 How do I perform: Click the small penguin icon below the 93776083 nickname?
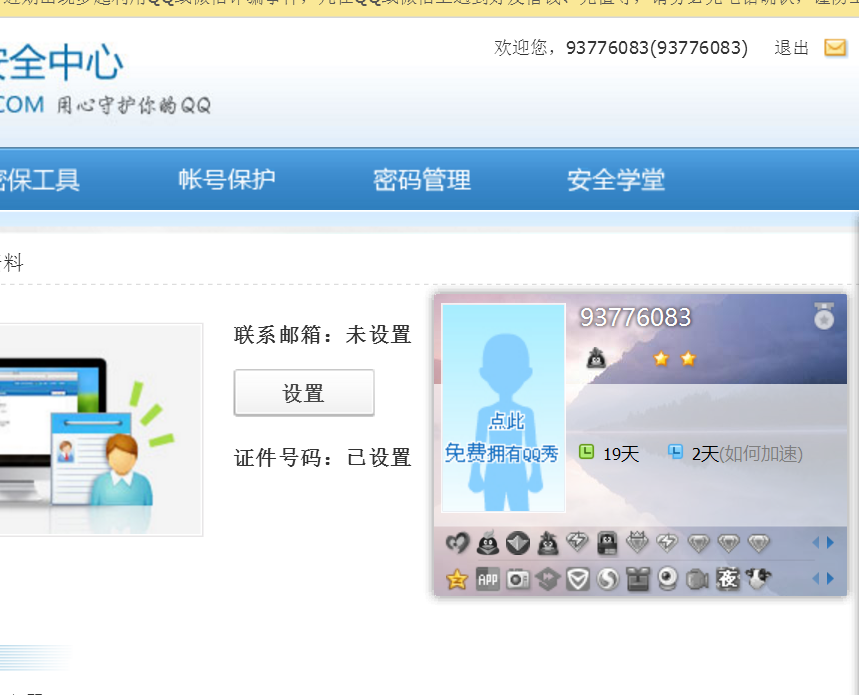pos(596,358)
